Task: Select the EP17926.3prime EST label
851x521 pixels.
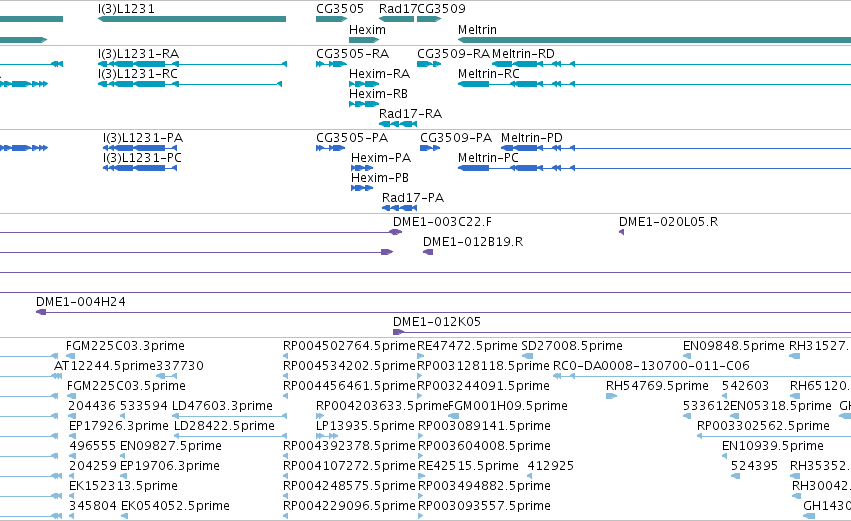Action: click(119, 427)
